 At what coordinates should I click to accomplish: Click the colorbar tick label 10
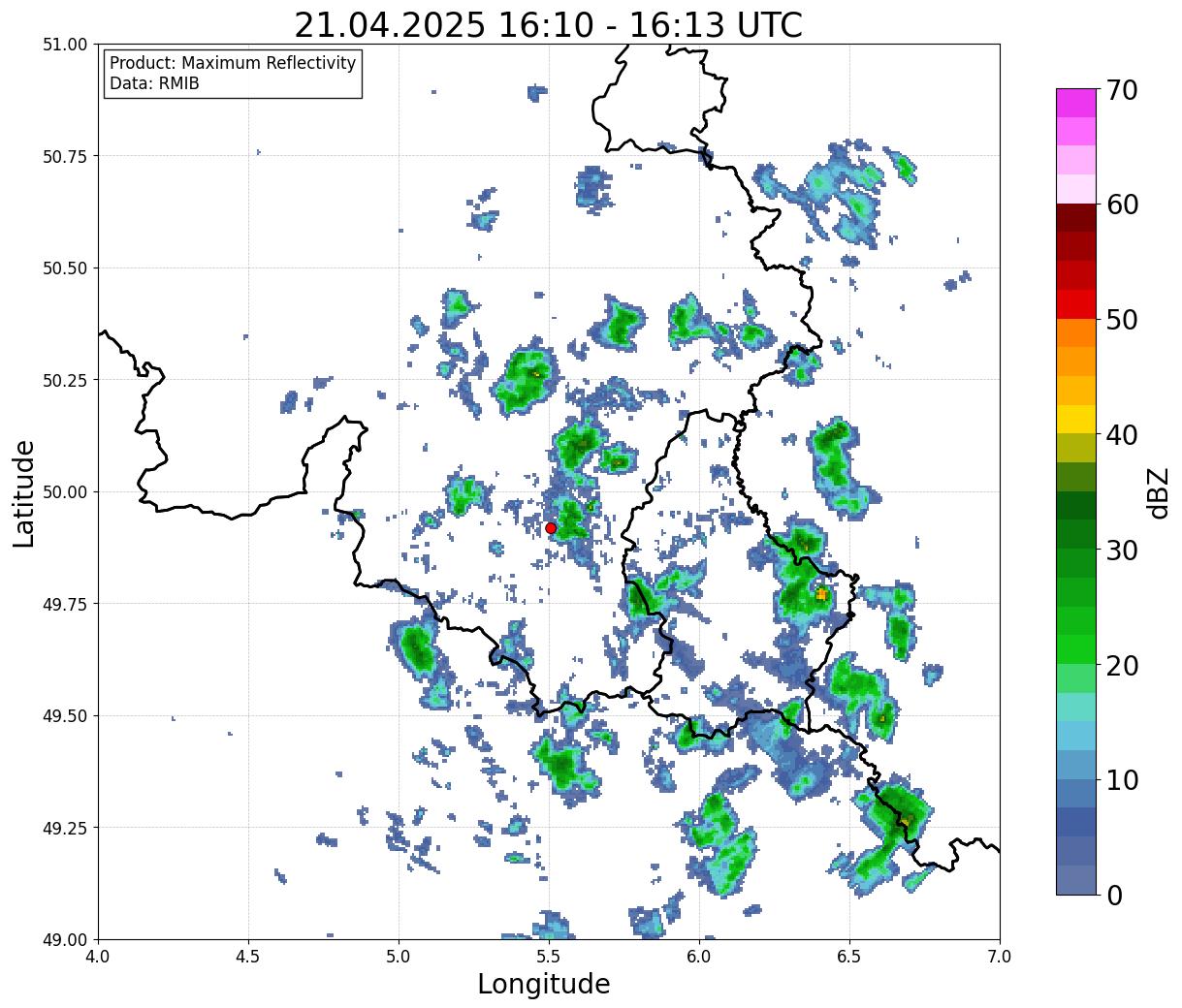click(1122, 780)
